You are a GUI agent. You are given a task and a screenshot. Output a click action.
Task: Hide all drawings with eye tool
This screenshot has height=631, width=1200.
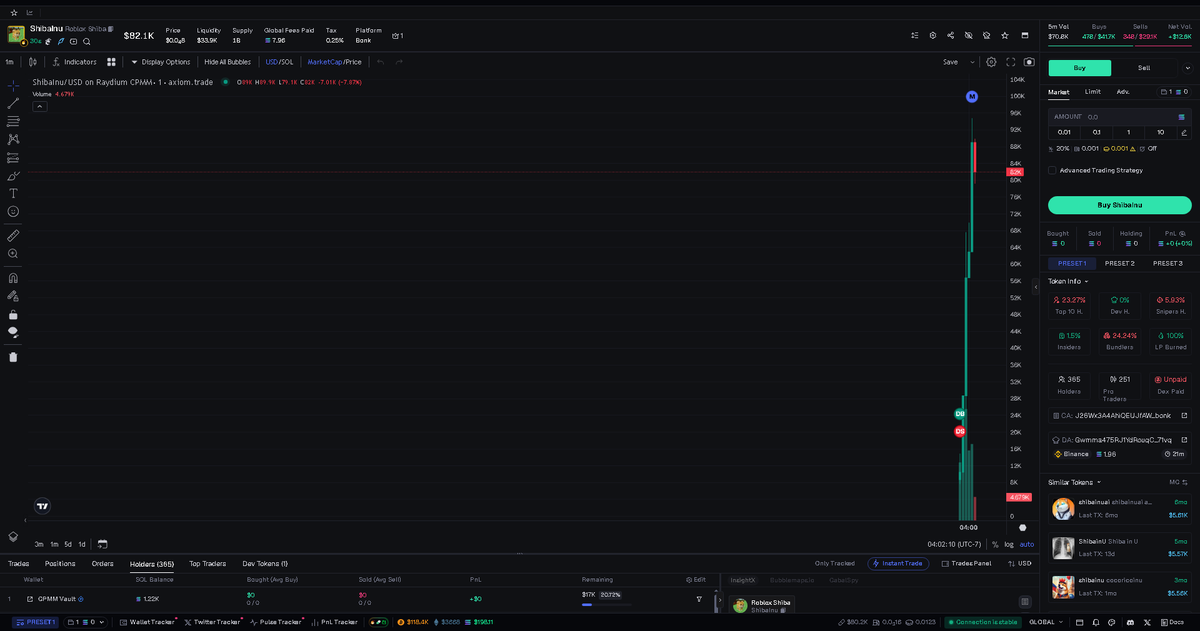13,332
